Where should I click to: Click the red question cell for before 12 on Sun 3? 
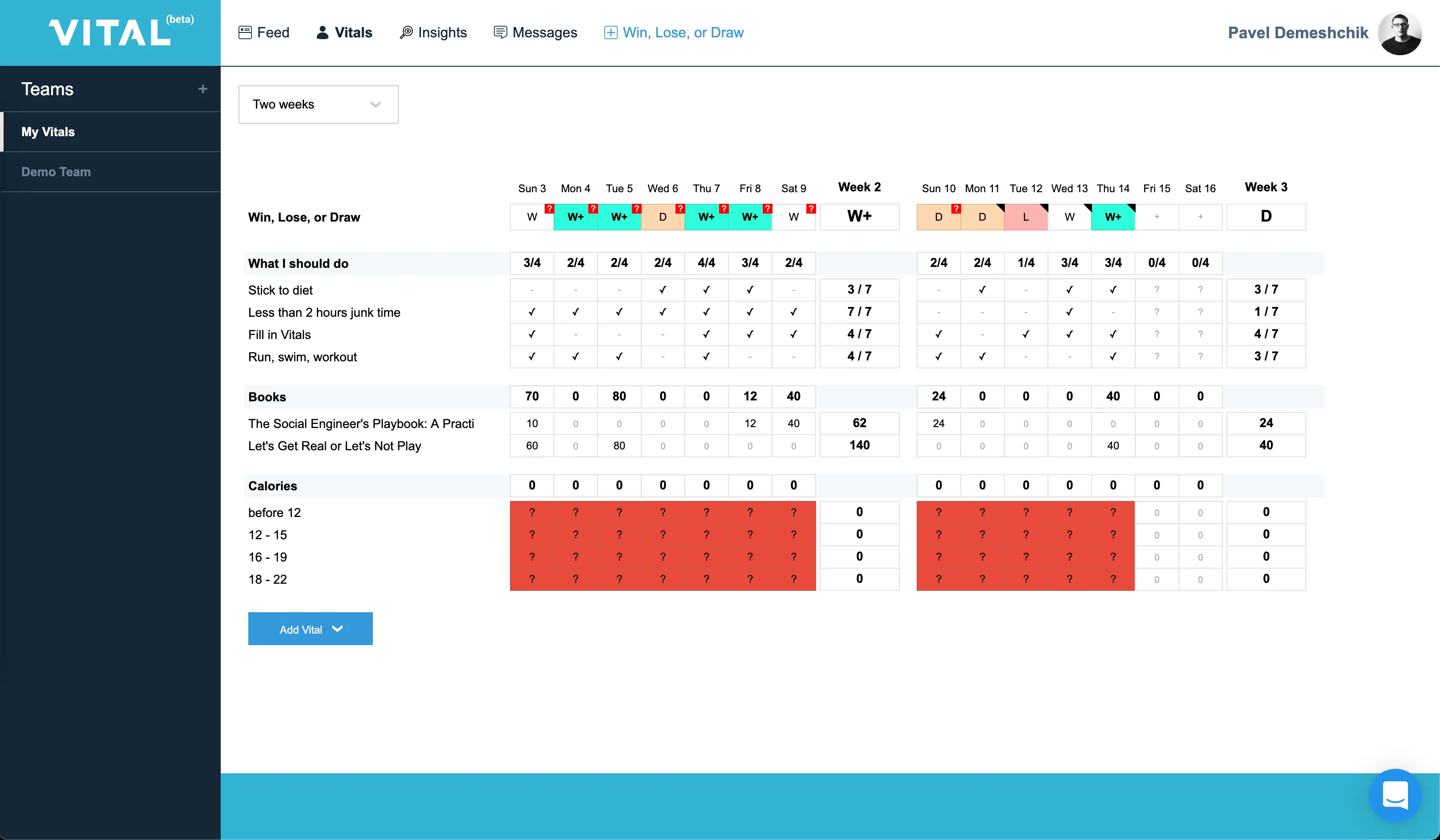pyautogui.click(x=531, y=512)
